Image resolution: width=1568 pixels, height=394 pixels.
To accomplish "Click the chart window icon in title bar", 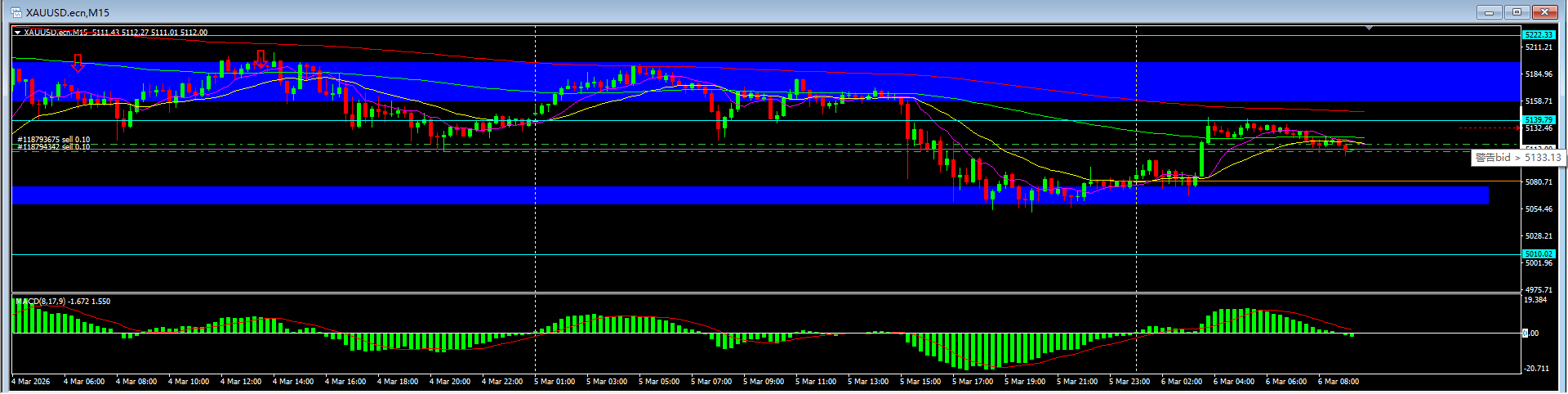I will click(16, 12).
